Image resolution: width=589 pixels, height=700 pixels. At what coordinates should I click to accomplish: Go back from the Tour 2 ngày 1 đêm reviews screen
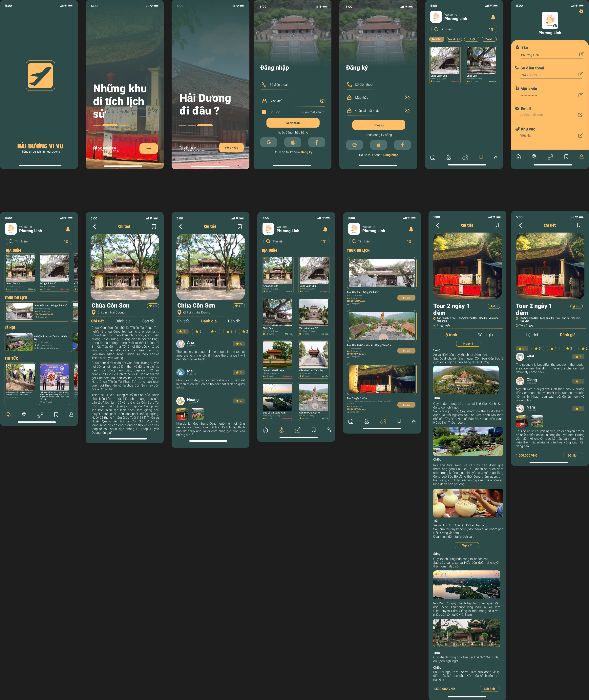(x=521, y=226)
